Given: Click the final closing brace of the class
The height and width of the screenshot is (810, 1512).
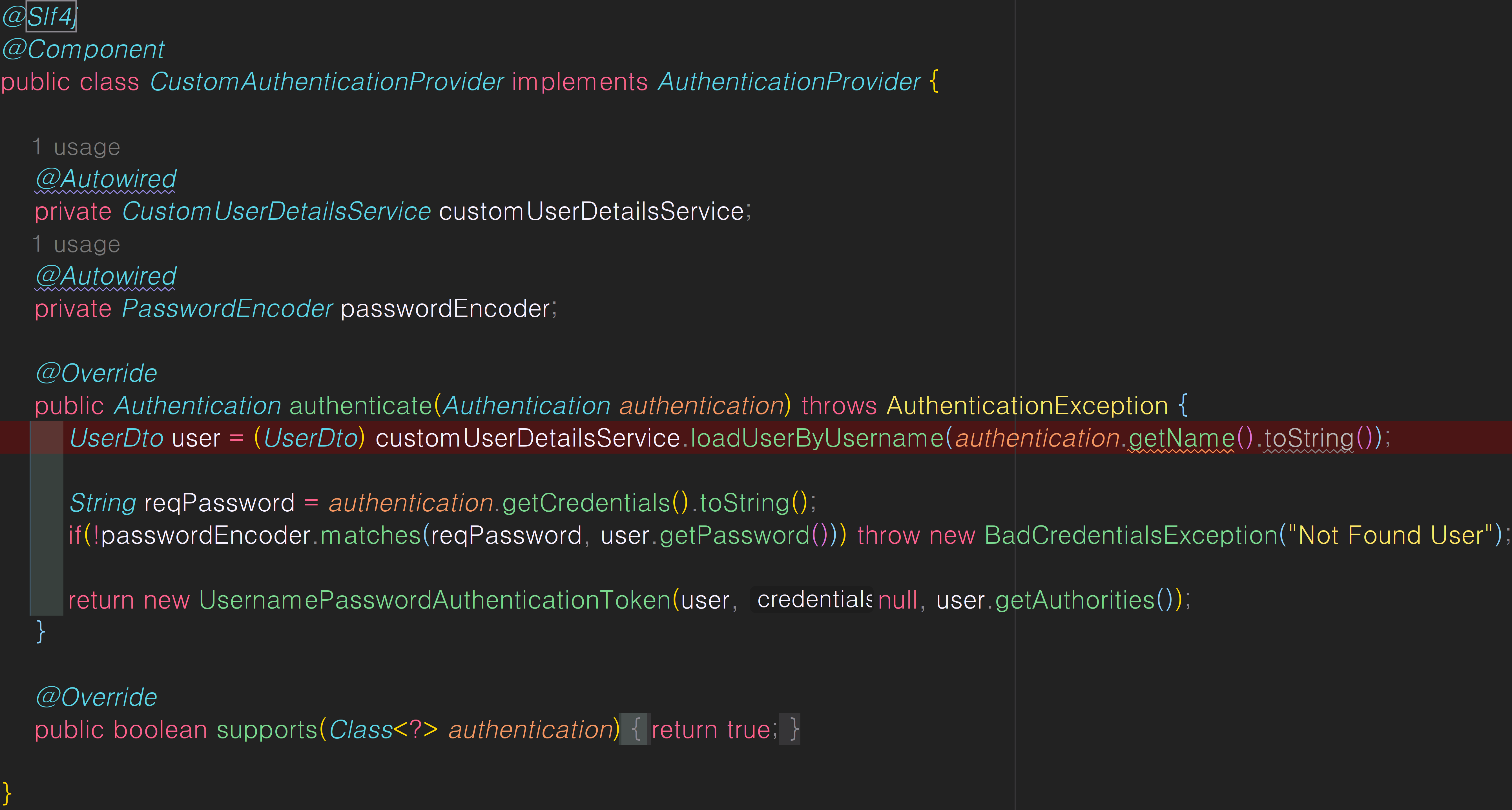Looking at the screenshot, I should (6, 794).
